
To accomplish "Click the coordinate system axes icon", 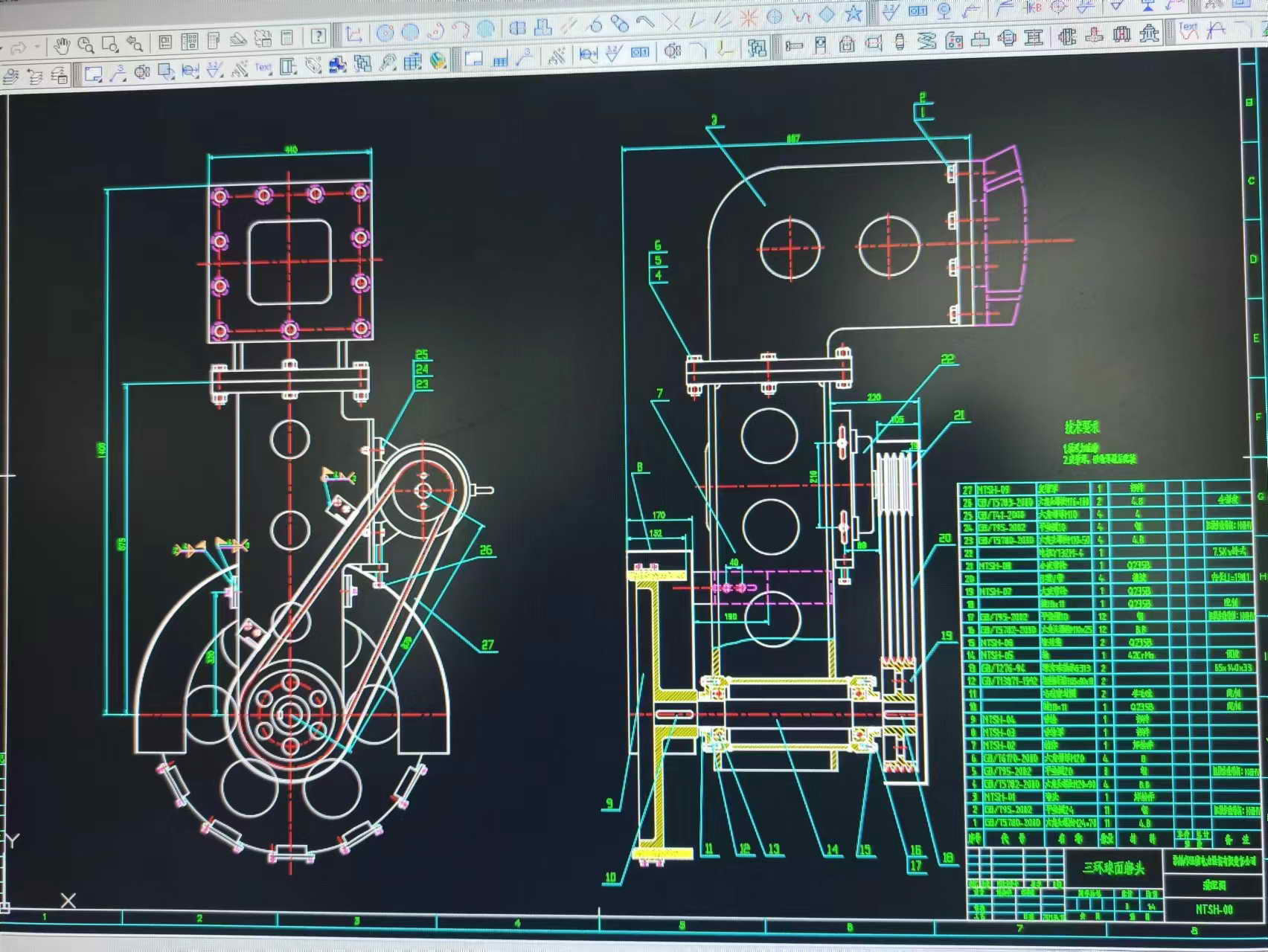I will pos(353,34).
